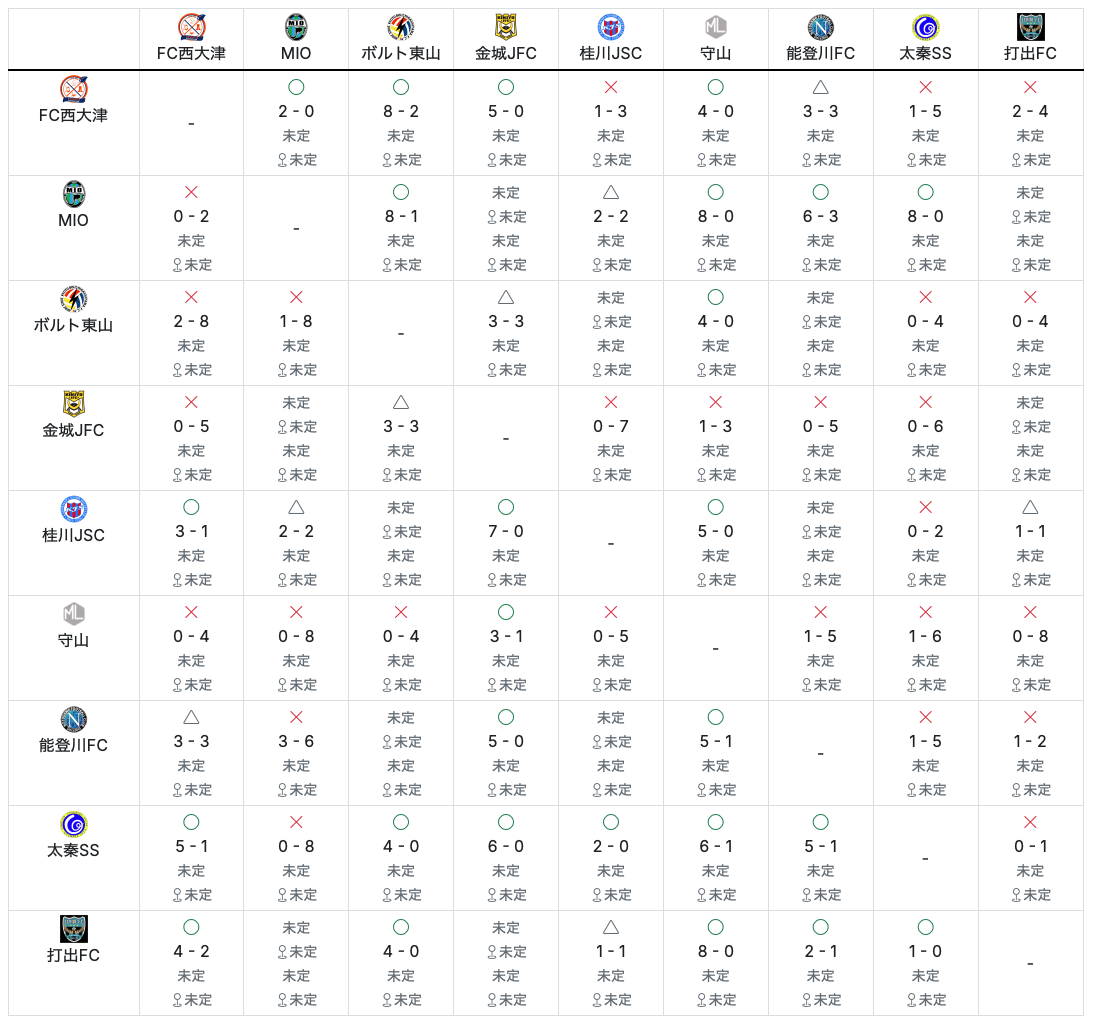
Task: Select the 能登川FC logo in the row header
Action: pos(73,720)
